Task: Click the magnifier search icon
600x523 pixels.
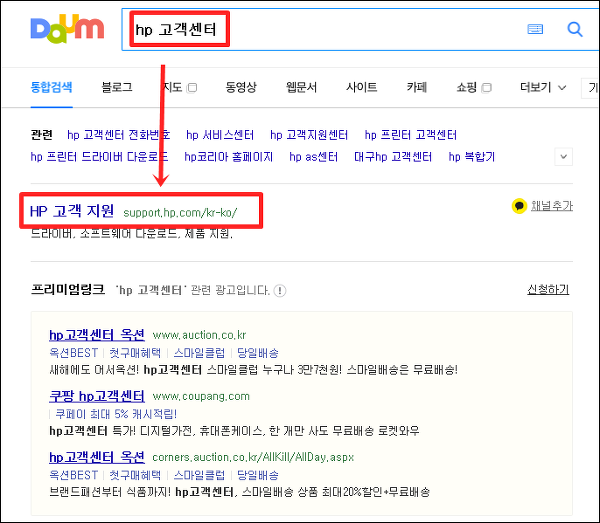Action: click(x=575, y=29)
